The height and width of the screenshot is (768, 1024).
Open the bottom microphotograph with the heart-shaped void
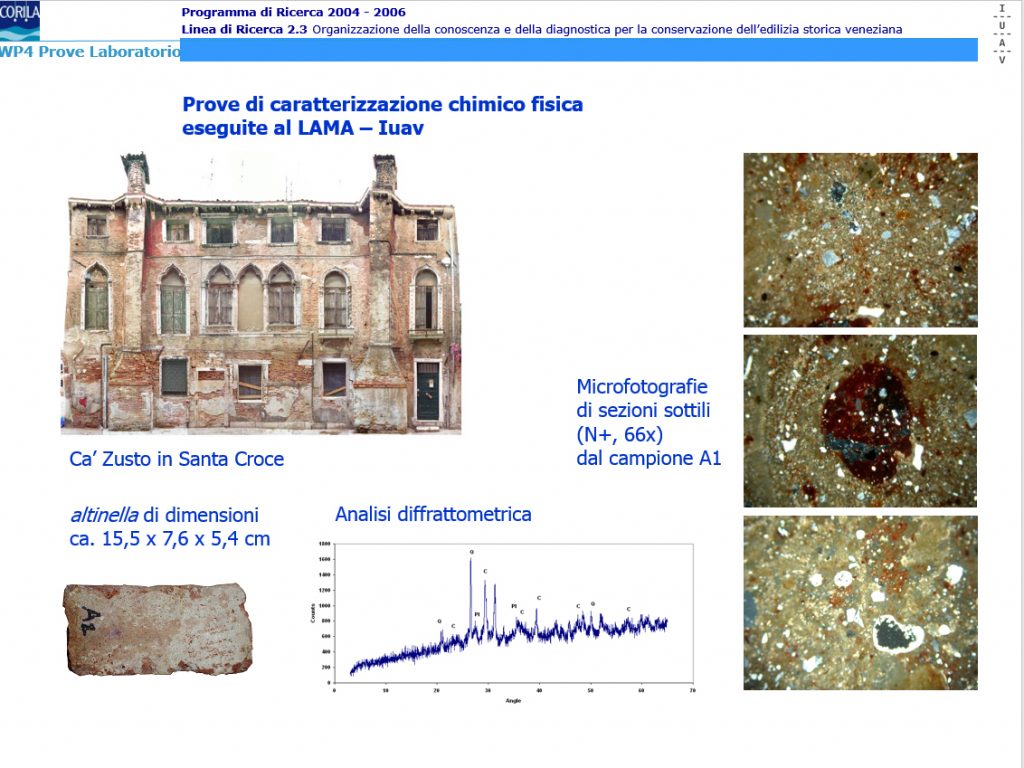pyautogui.click(x=860, y=603)
